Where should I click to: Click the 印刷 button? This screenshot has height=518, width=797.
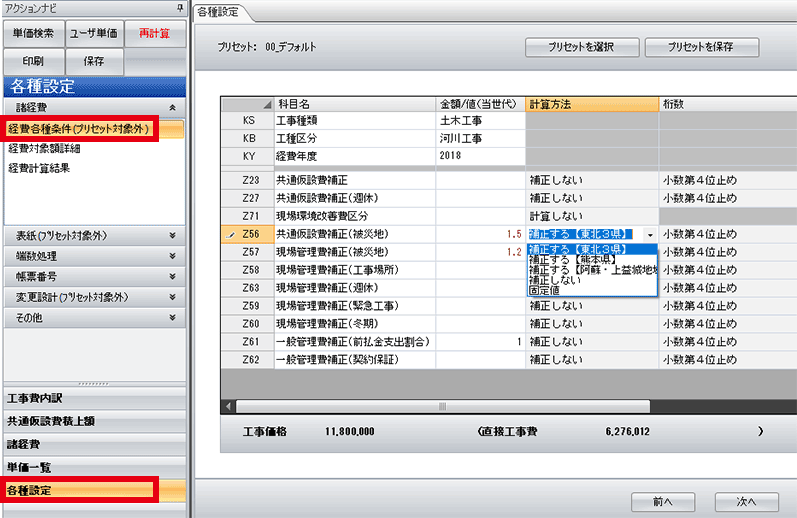(x=32, y=62)
